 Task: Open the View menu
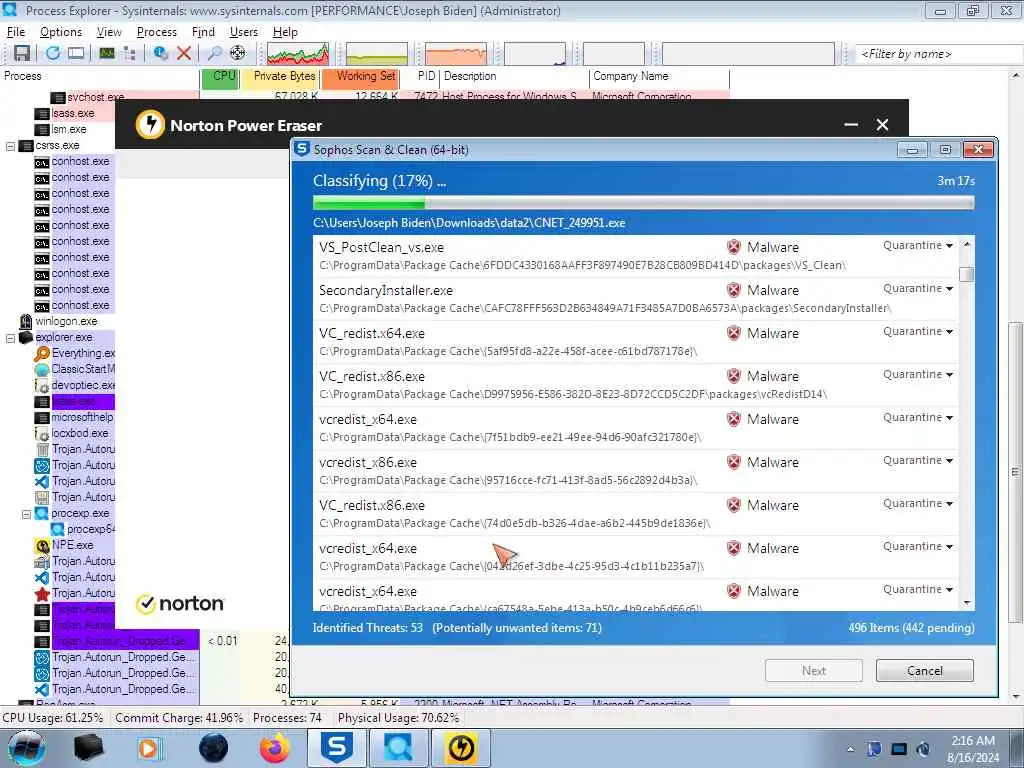(x=109, y=32)
